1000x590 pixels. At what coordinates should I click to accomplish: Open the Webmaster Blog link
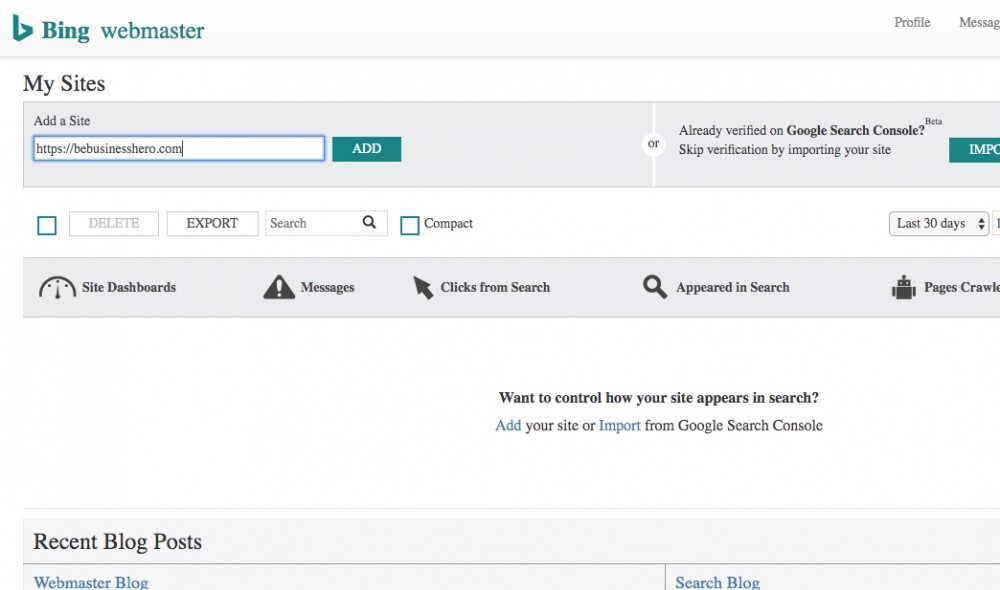click(91, 582)
